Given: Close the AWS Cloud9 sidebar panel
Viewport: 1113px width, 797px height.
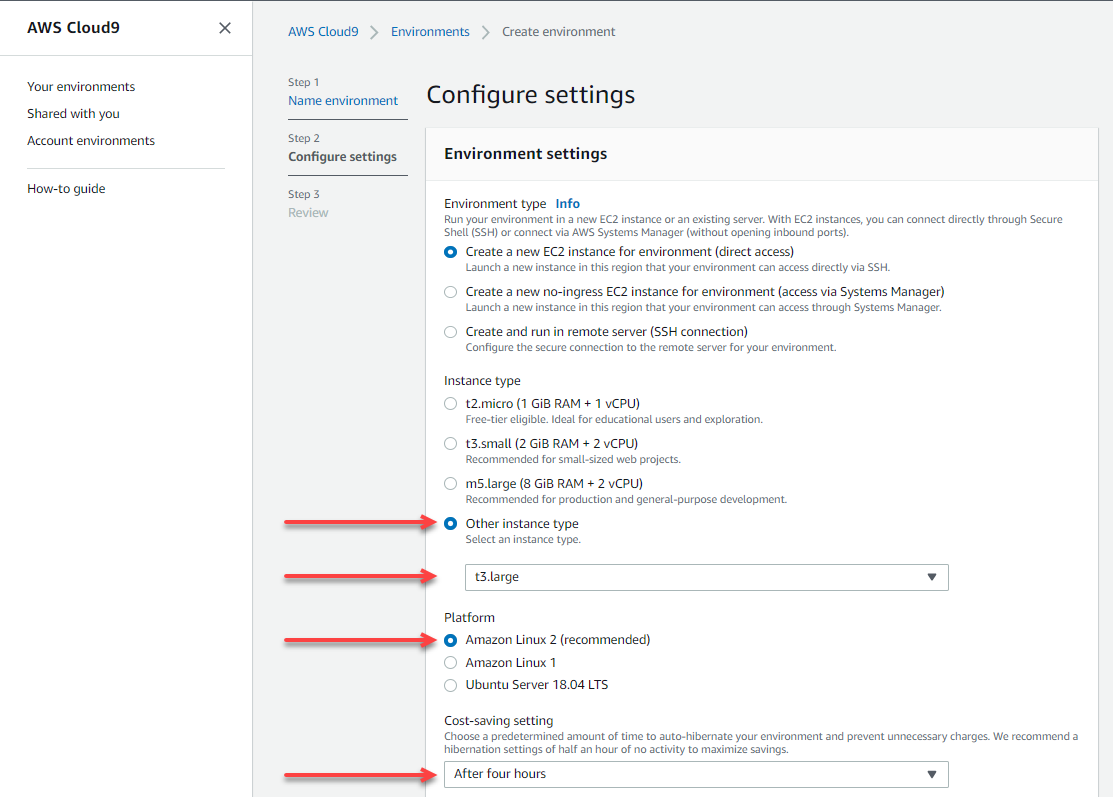Looking at the screenshot, I should point(224,28).
